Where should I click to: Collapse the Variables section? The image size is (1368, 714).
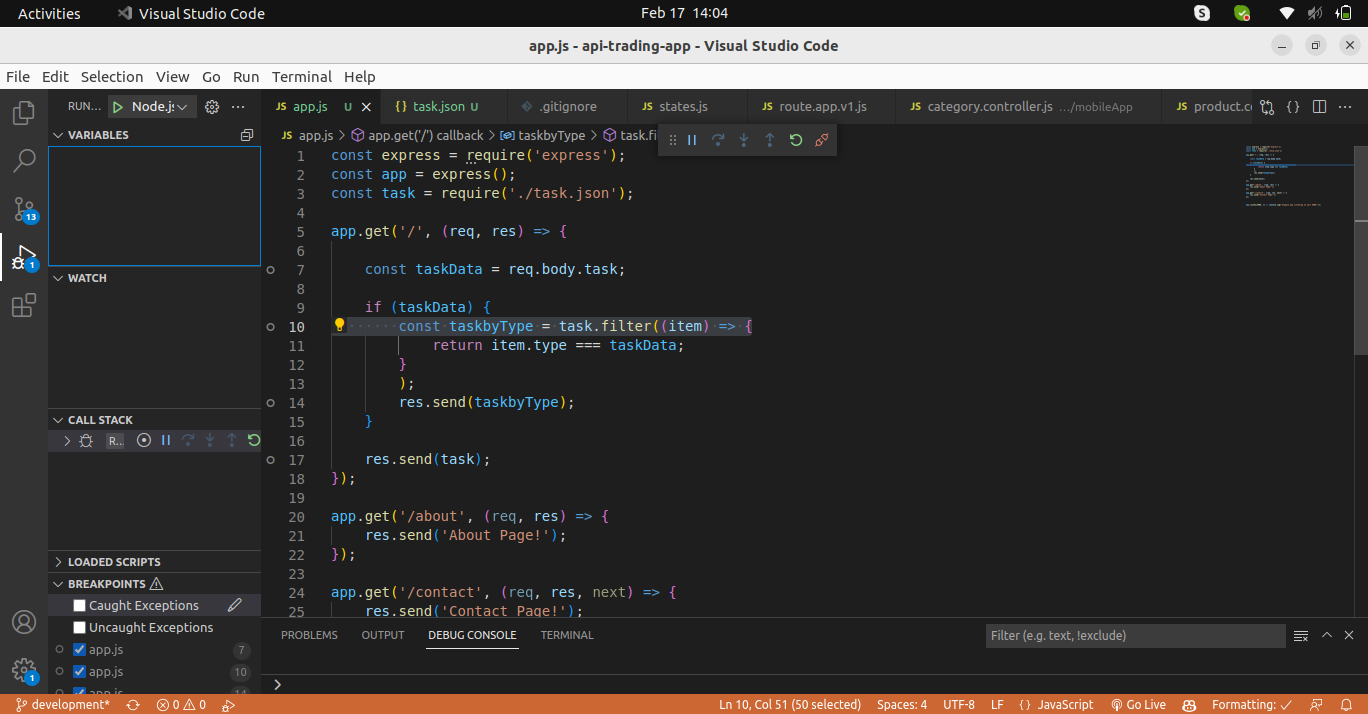[x=98, y=135]
